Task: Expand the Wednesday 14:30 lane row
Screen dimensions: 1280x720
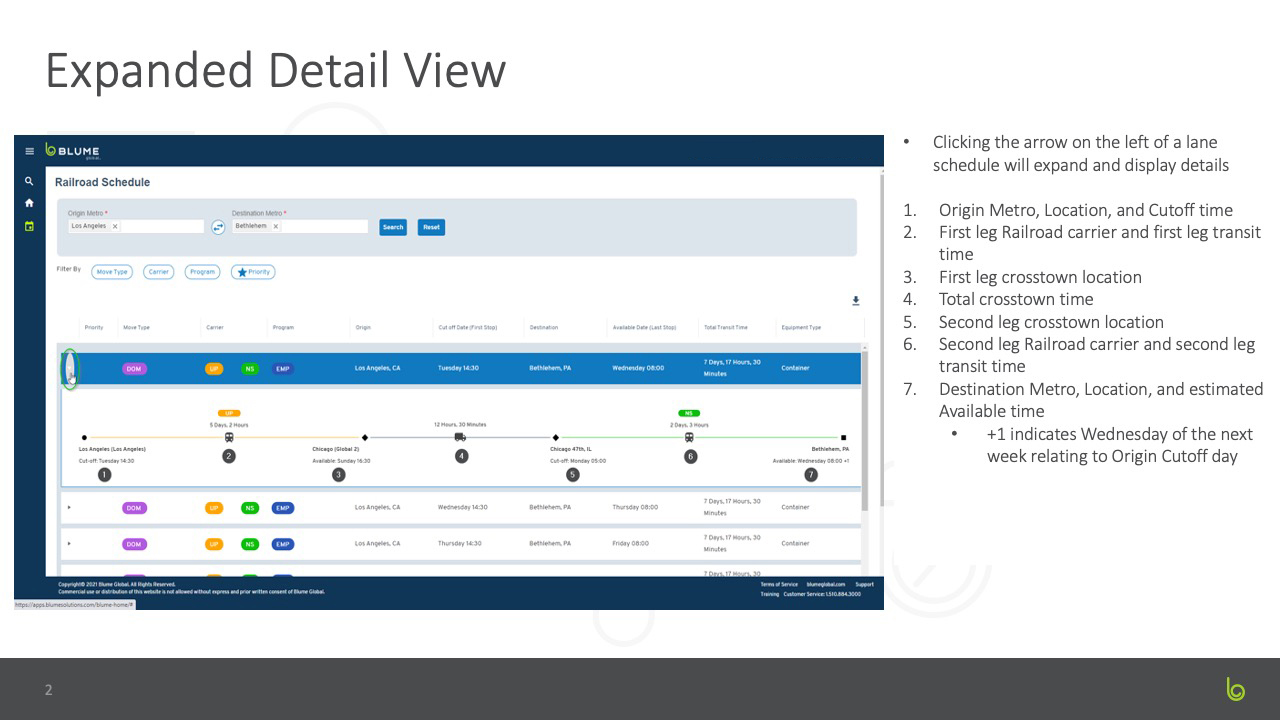Action: (x=69, y=508)
